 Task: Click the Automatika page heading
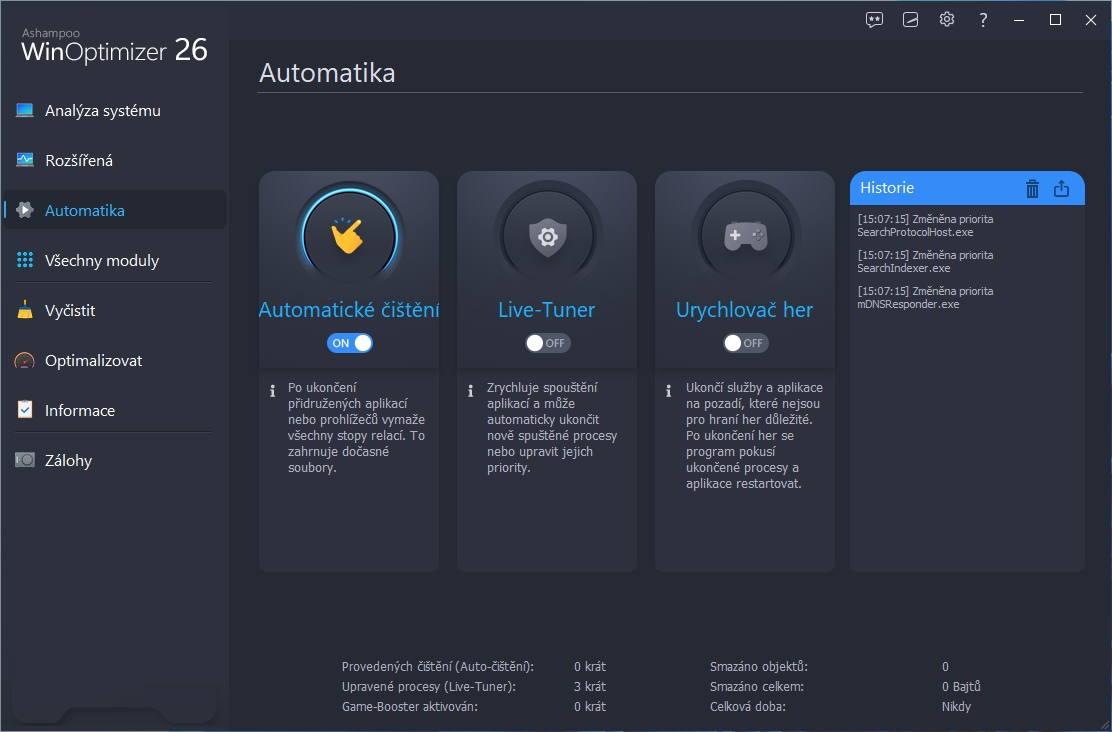coord(327,73)
